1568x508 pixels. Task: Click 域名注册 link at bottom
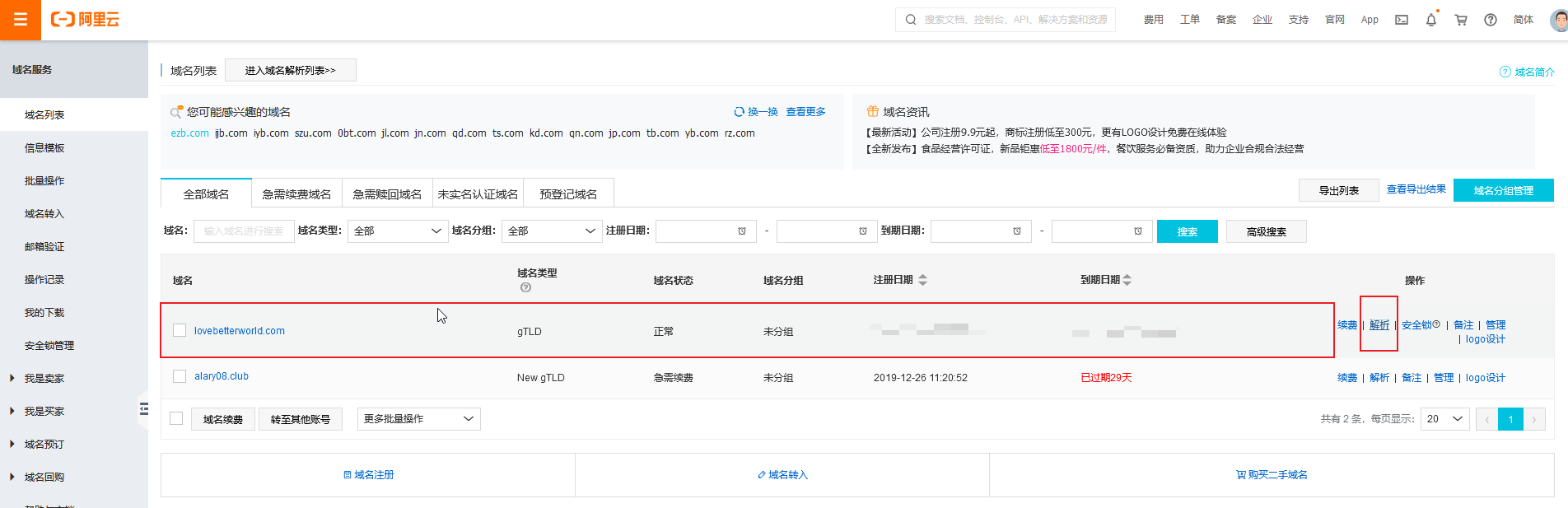(x=368, y=475)
